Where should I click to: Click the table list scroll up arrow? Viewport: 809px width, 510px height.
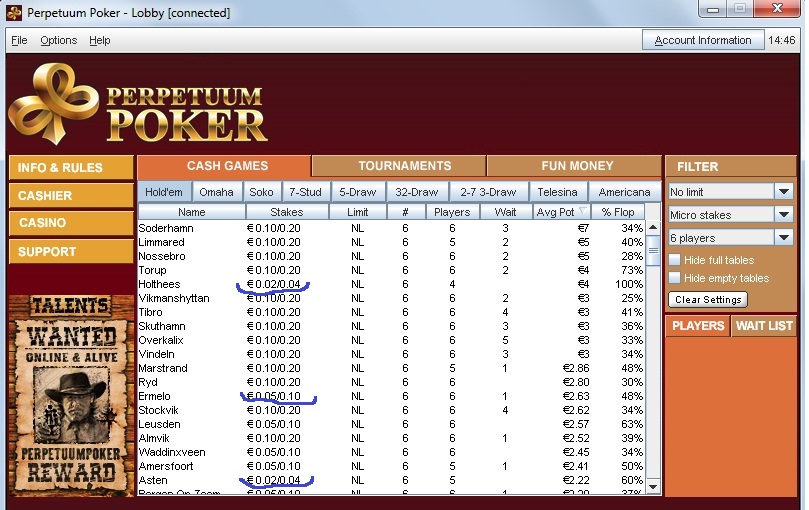pos(653,227)
